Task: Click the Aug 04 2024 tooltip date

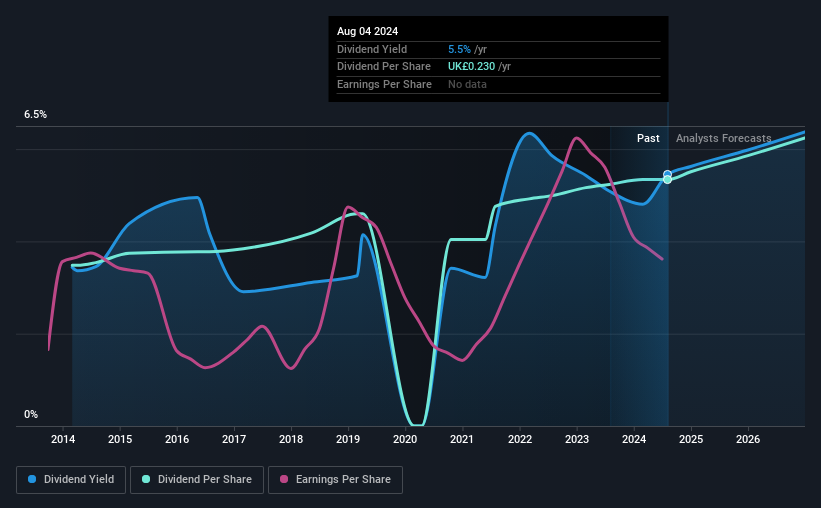Action: tap(368, 31)
